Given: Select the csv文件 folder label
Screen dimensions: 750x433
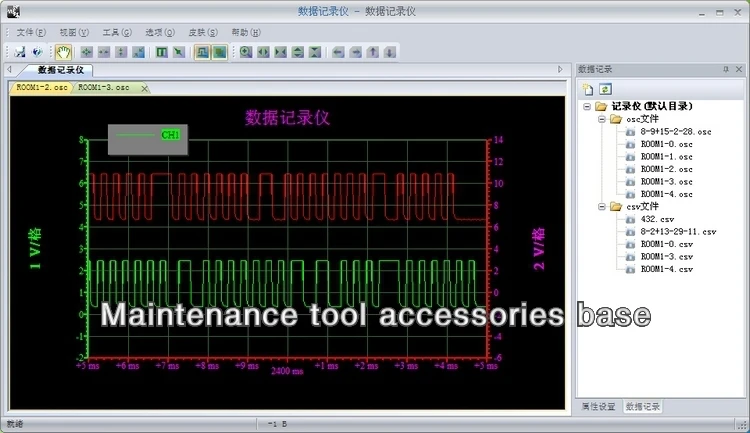Looking at the screenshot, I should [x=642, y=206].
